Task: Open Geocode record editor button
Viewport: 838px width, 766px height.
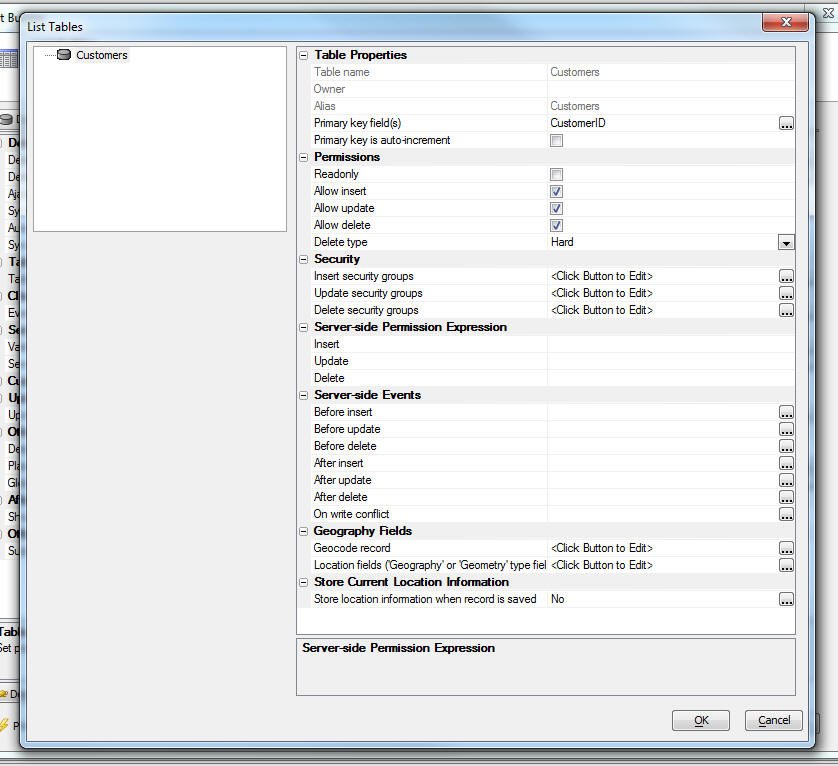Action: tap(786, 549)
